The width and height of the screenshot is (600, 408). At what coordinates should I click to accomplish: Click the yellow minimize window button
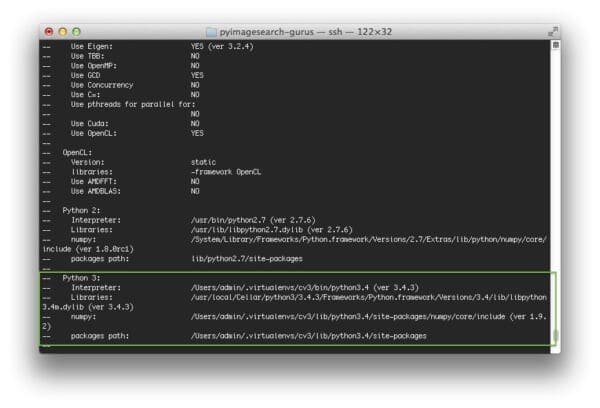[x=63, y=32]
